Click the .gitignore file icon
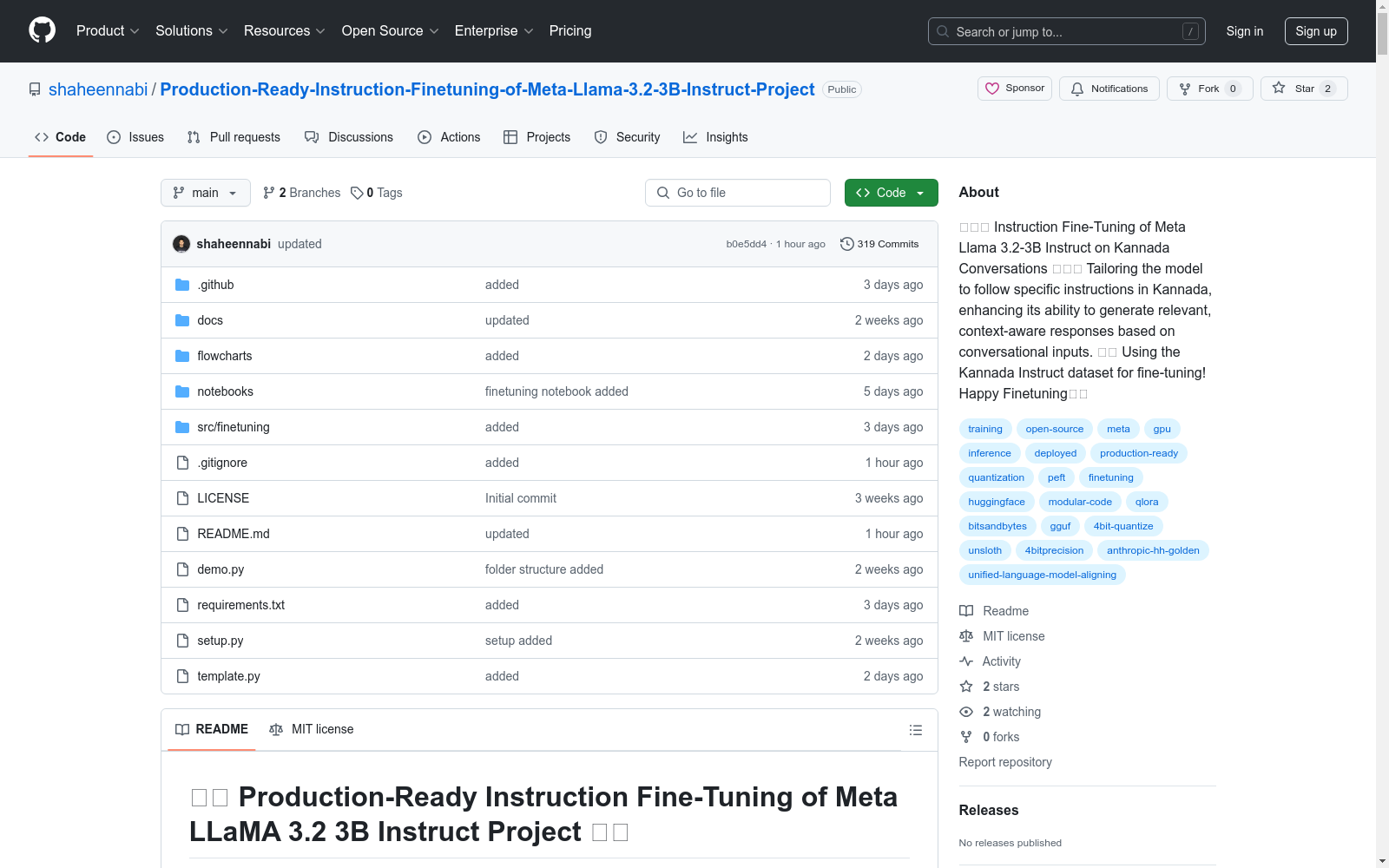 click(x=182, y=463)
